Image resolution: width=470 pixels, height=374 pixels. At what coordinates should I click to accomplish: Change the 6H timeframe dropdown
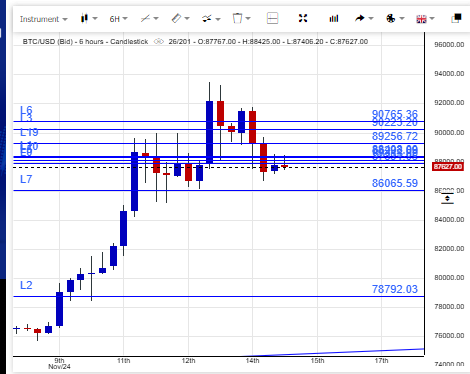[x=118, y=19]
